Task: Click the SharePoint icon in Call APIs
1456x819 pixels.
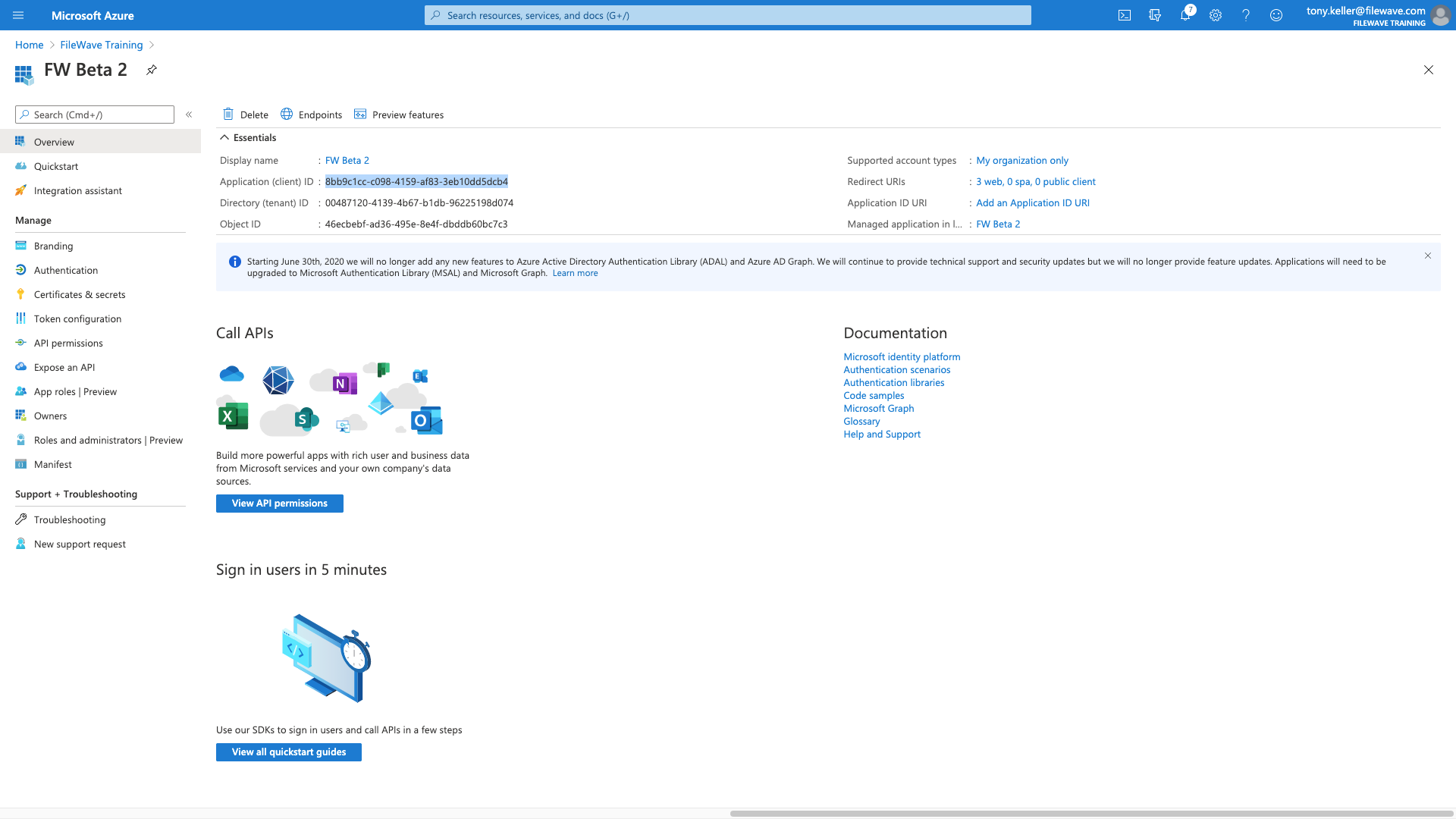Action: [x=306, y=419]
